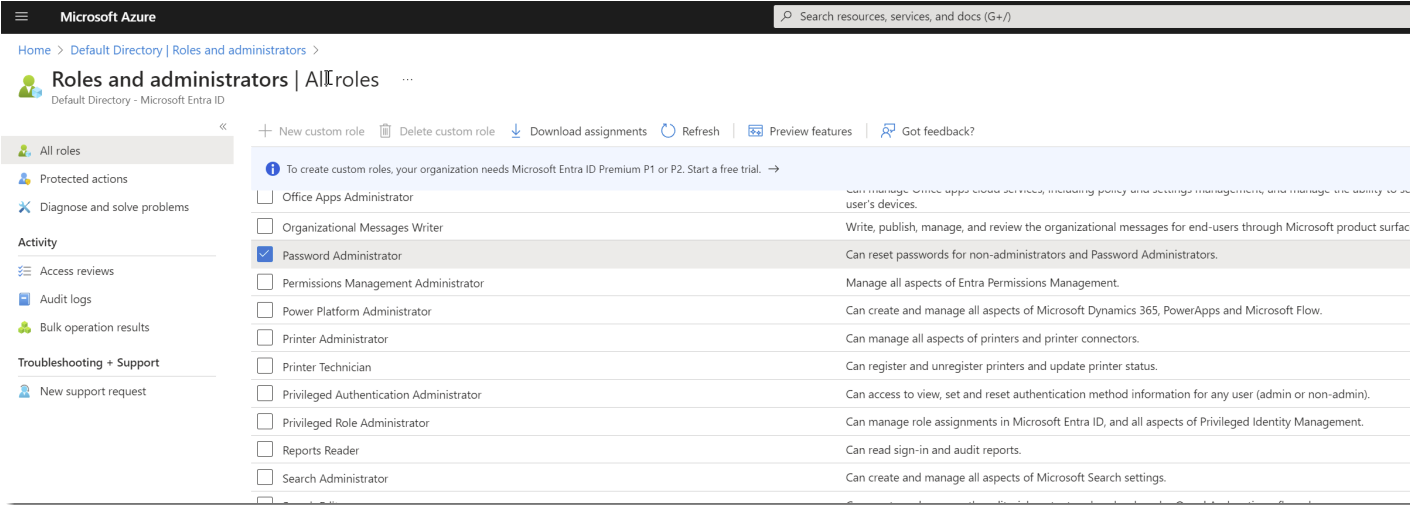Click the Refresh button
The height and width of the screenshot is (505, 1410).
click(x=690, y=131)
